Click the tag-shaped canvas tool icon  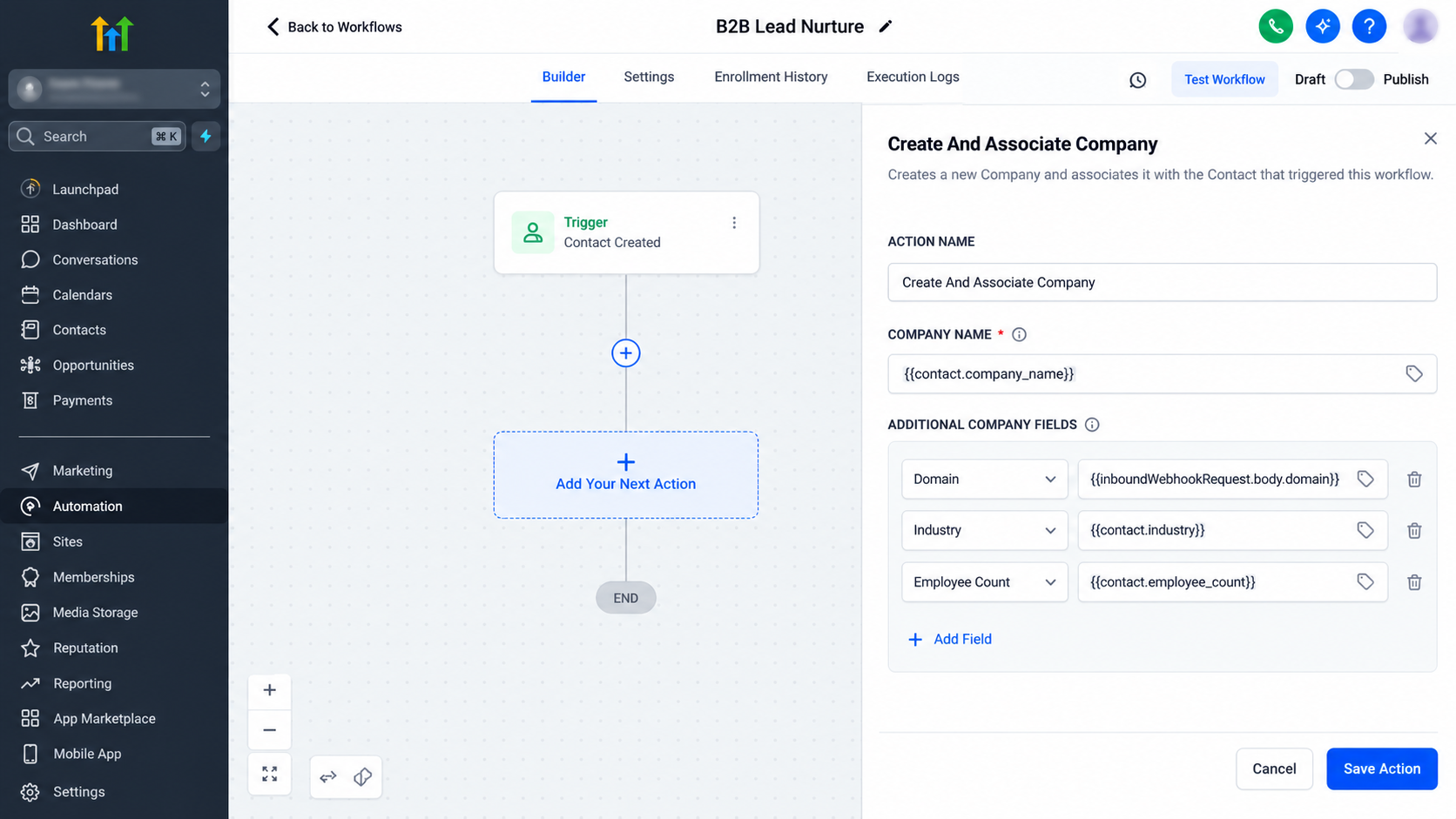(363, 776)
